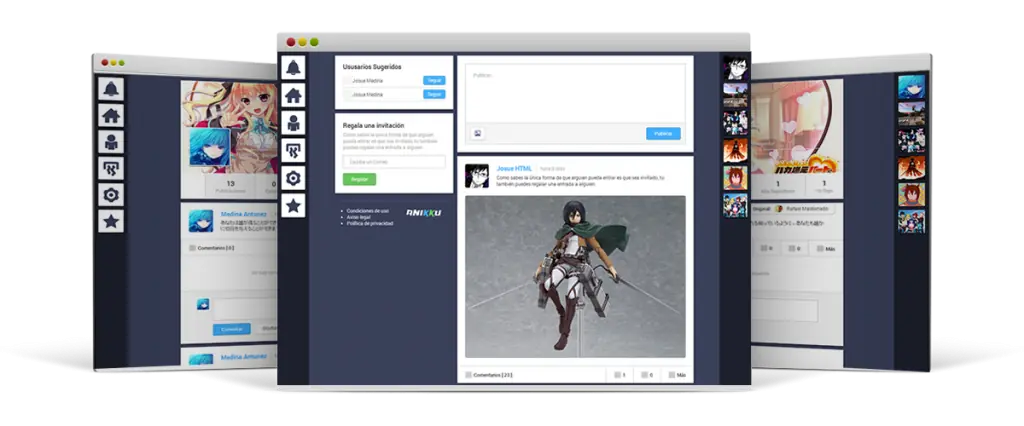Image resolution: width=1024 pixels, height=426 pixels.
Task: Open Más options in the right window post
Action: (x=825, y=248)
